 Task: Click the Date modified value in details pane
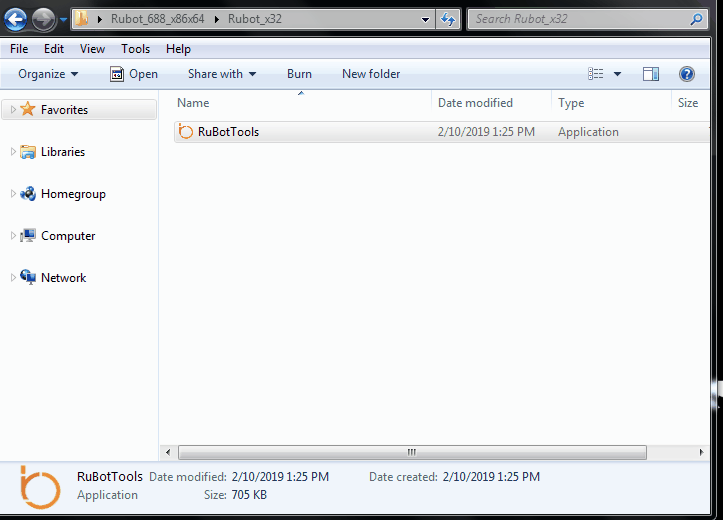click(280, 477)
